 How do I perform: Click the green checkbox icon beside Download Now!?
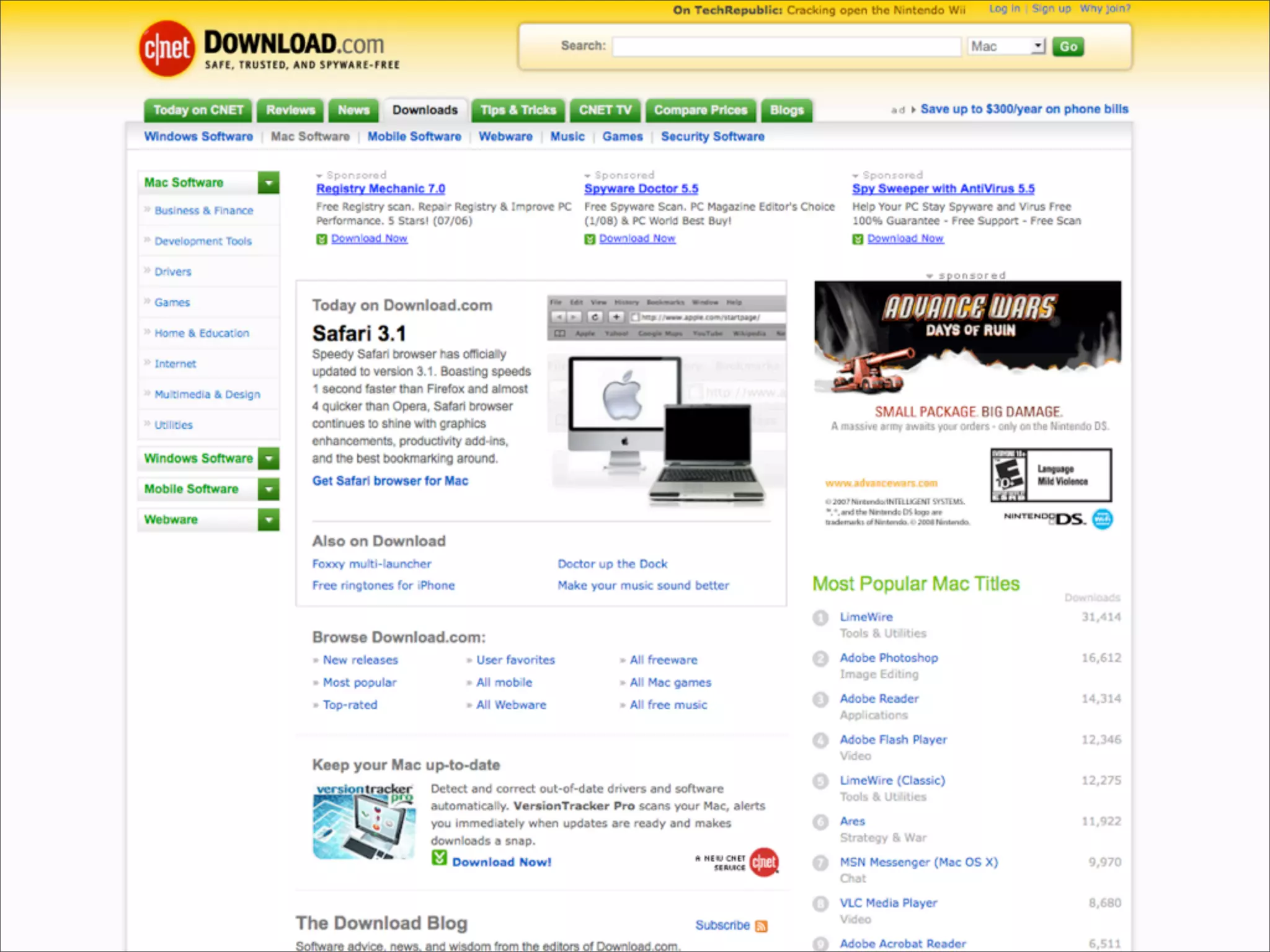pos(439,858)
